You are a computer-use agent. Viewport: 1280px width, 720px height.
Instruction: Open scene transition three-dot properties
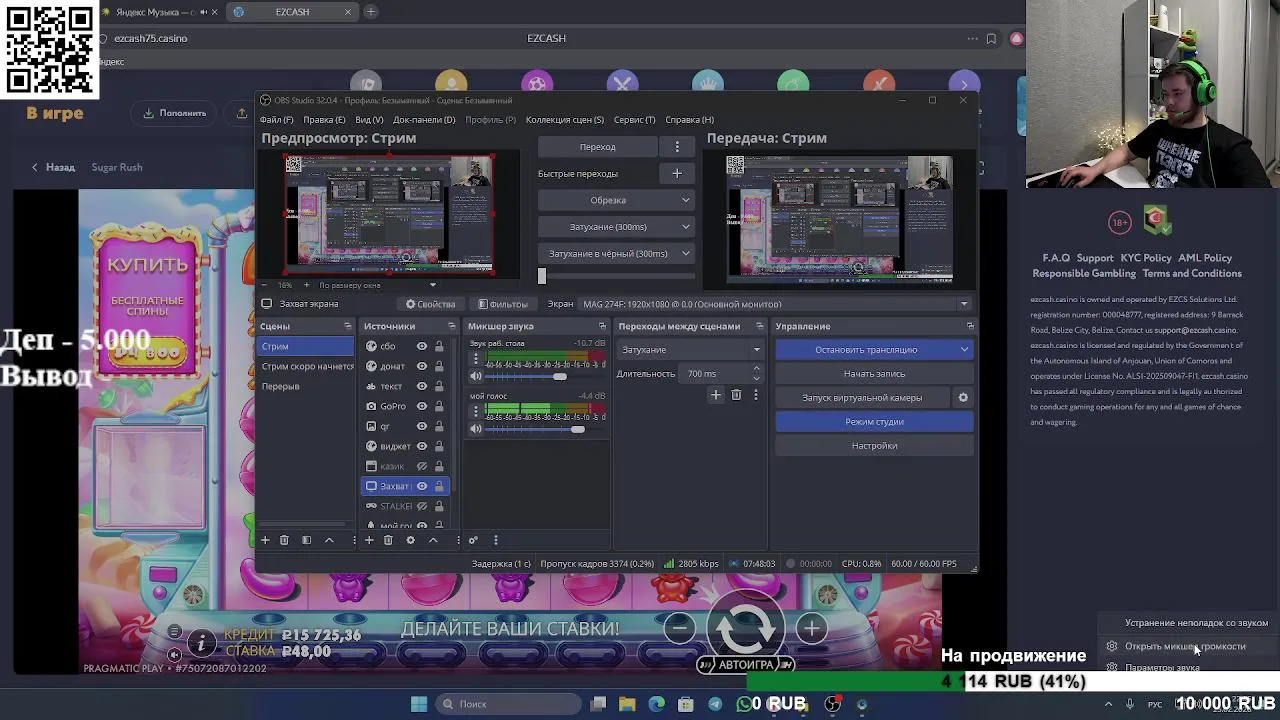(755, 395)
